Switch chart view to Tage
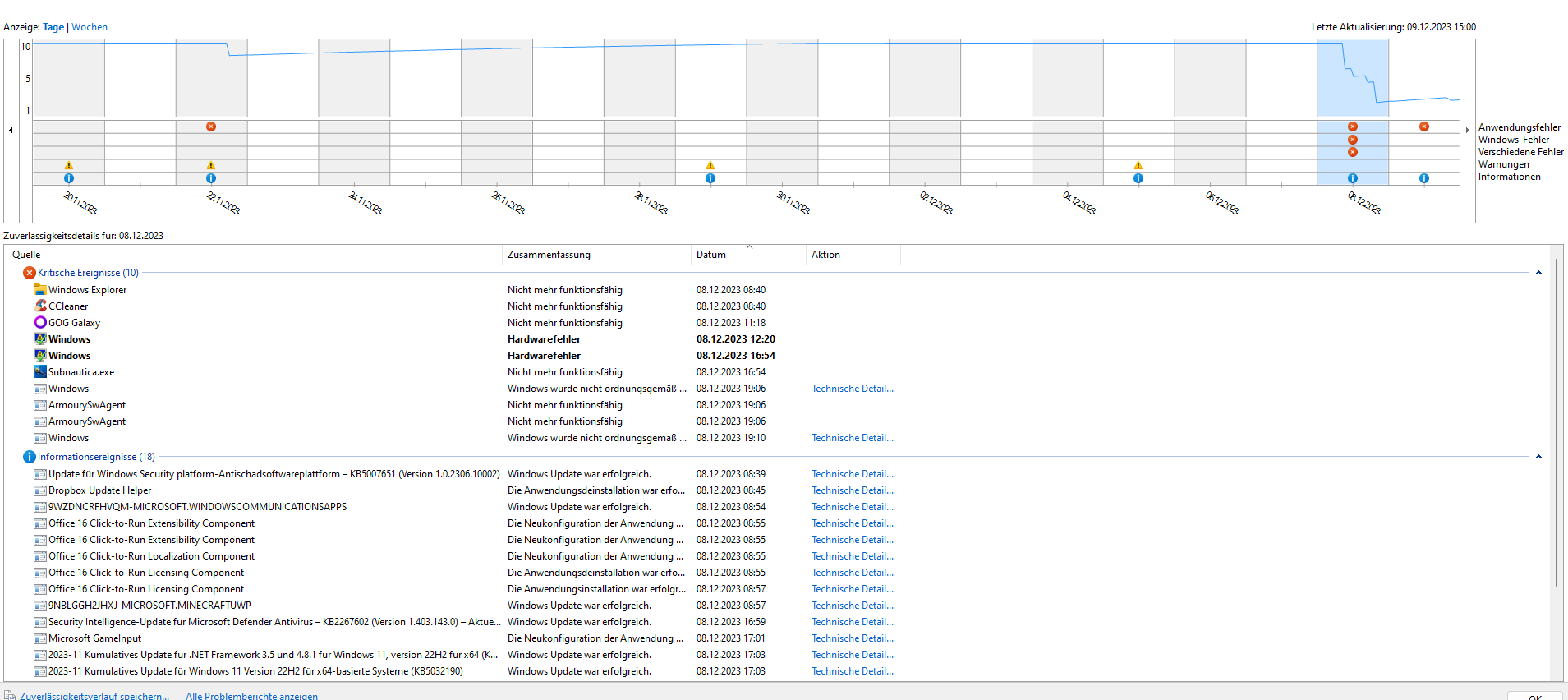Viewport: 1568px width, 700px height. pyautogui.click(x=53, y=27)
